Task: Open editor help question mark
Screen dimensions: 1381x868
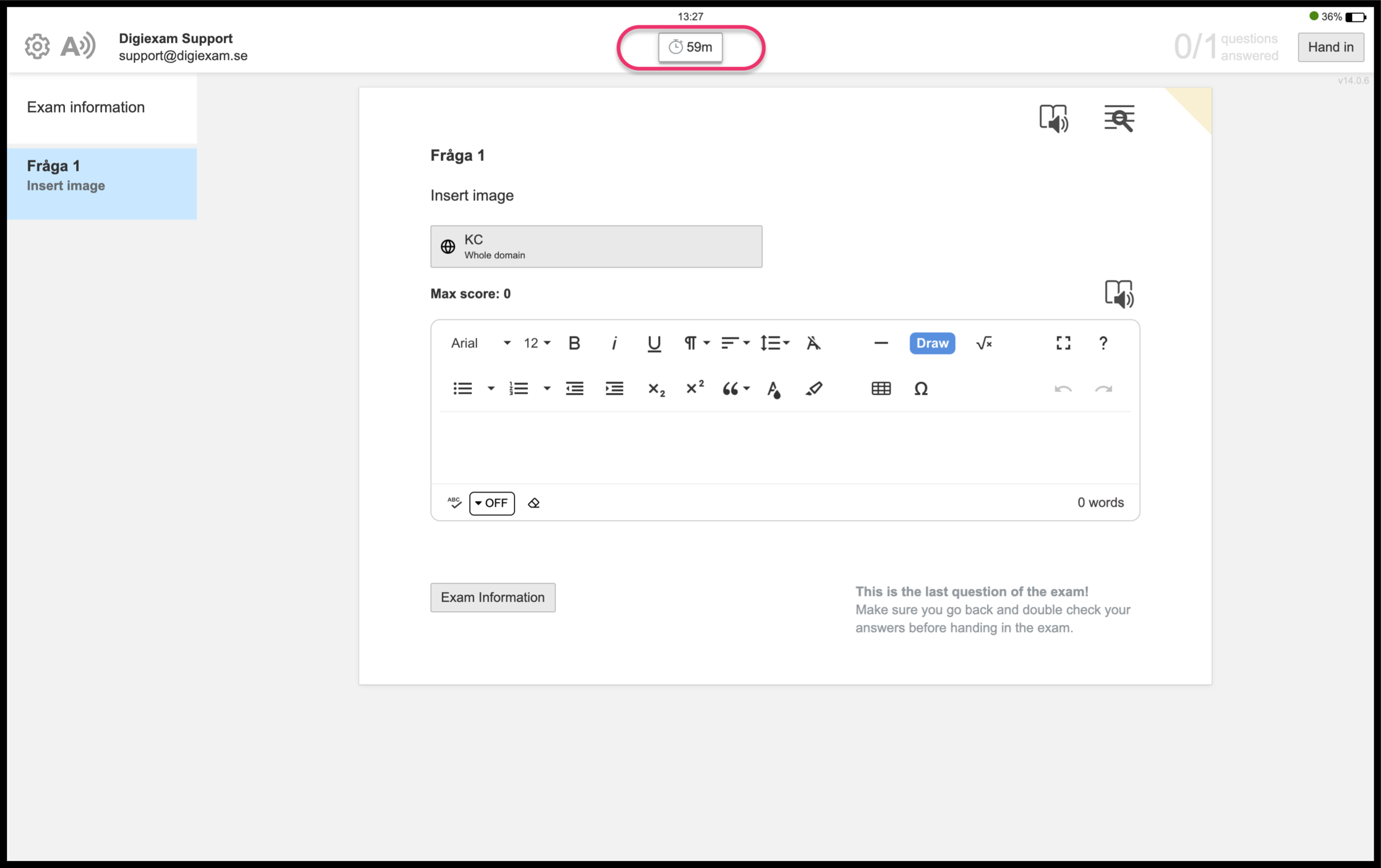Action: [x=1103, y=343]
